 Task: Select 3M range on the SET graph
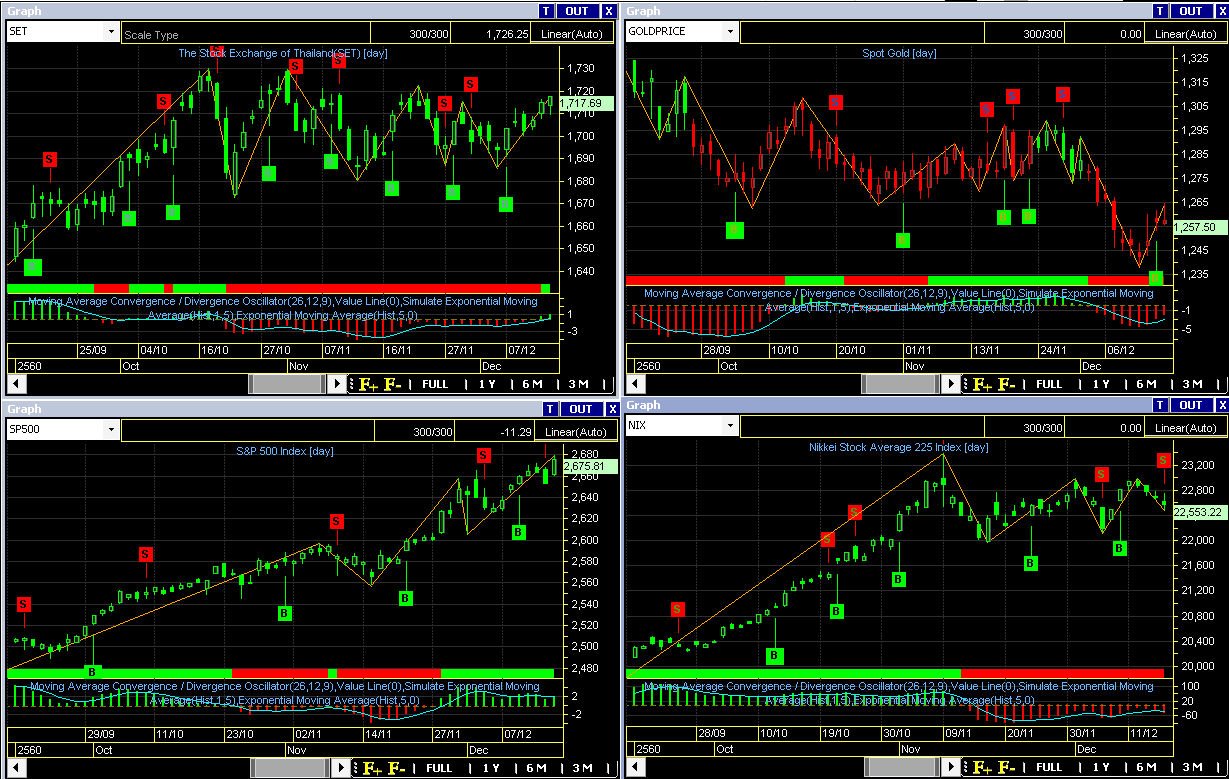(578, 384)
